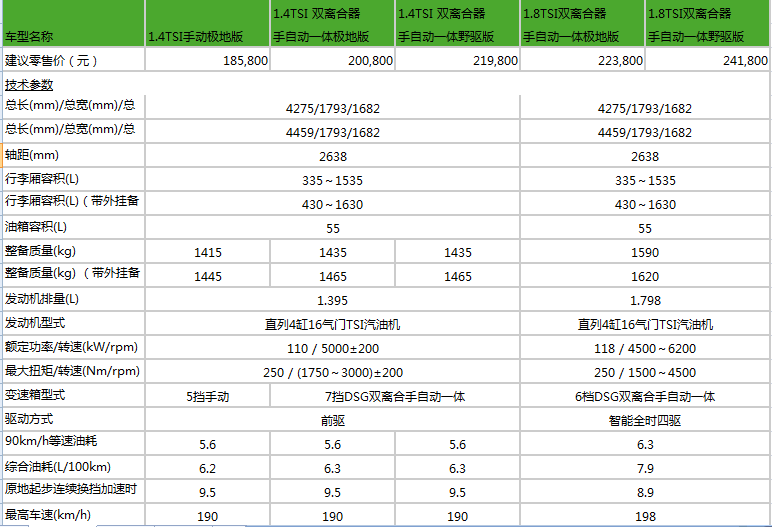Select the 1.798 engine displacement cell

645,300
